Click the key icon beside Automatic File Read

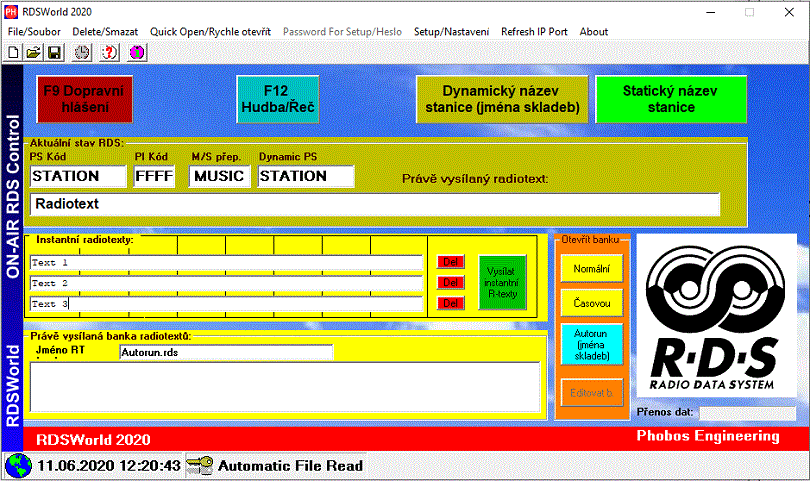tap(199, 466)
